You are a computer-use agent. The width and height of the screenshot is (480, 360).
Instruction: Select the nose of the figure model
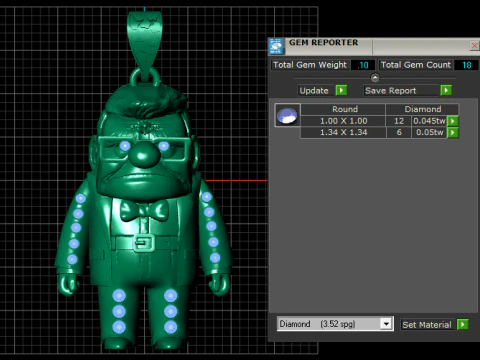(x=143, y=155)
